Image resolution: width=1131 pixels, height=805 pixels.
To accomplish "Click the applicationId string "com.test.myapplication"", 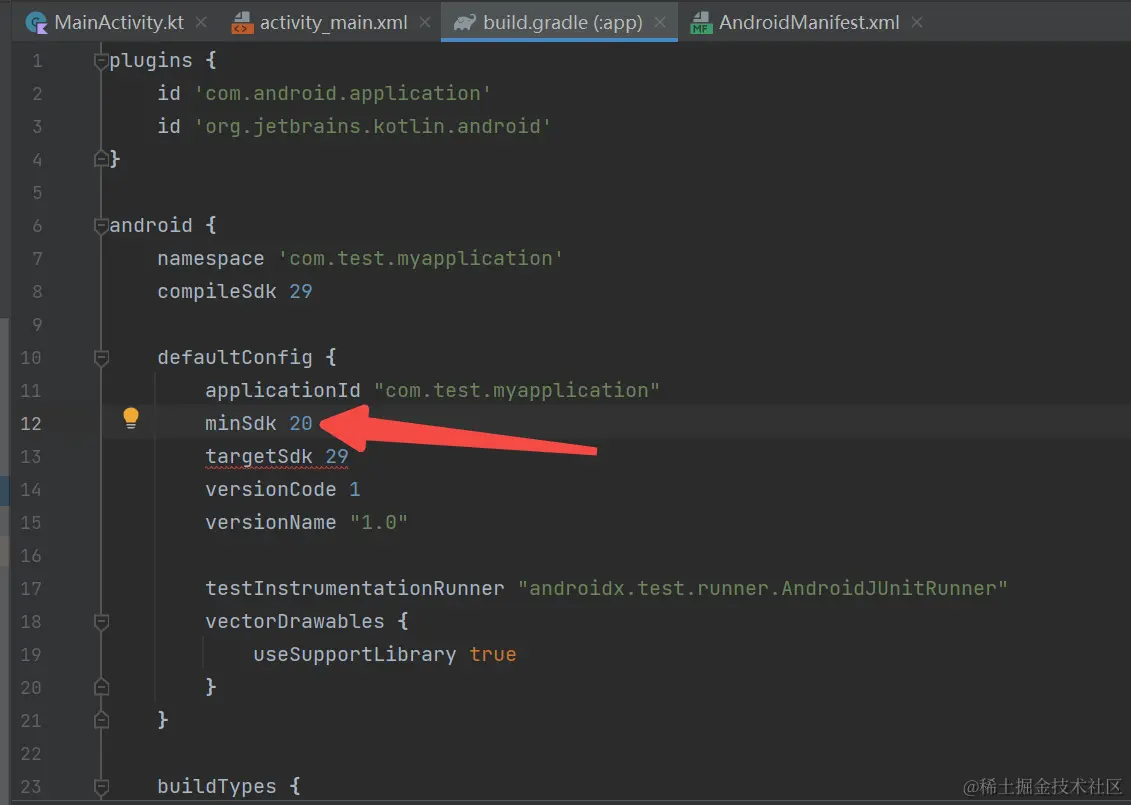I will tap(516, 390).
